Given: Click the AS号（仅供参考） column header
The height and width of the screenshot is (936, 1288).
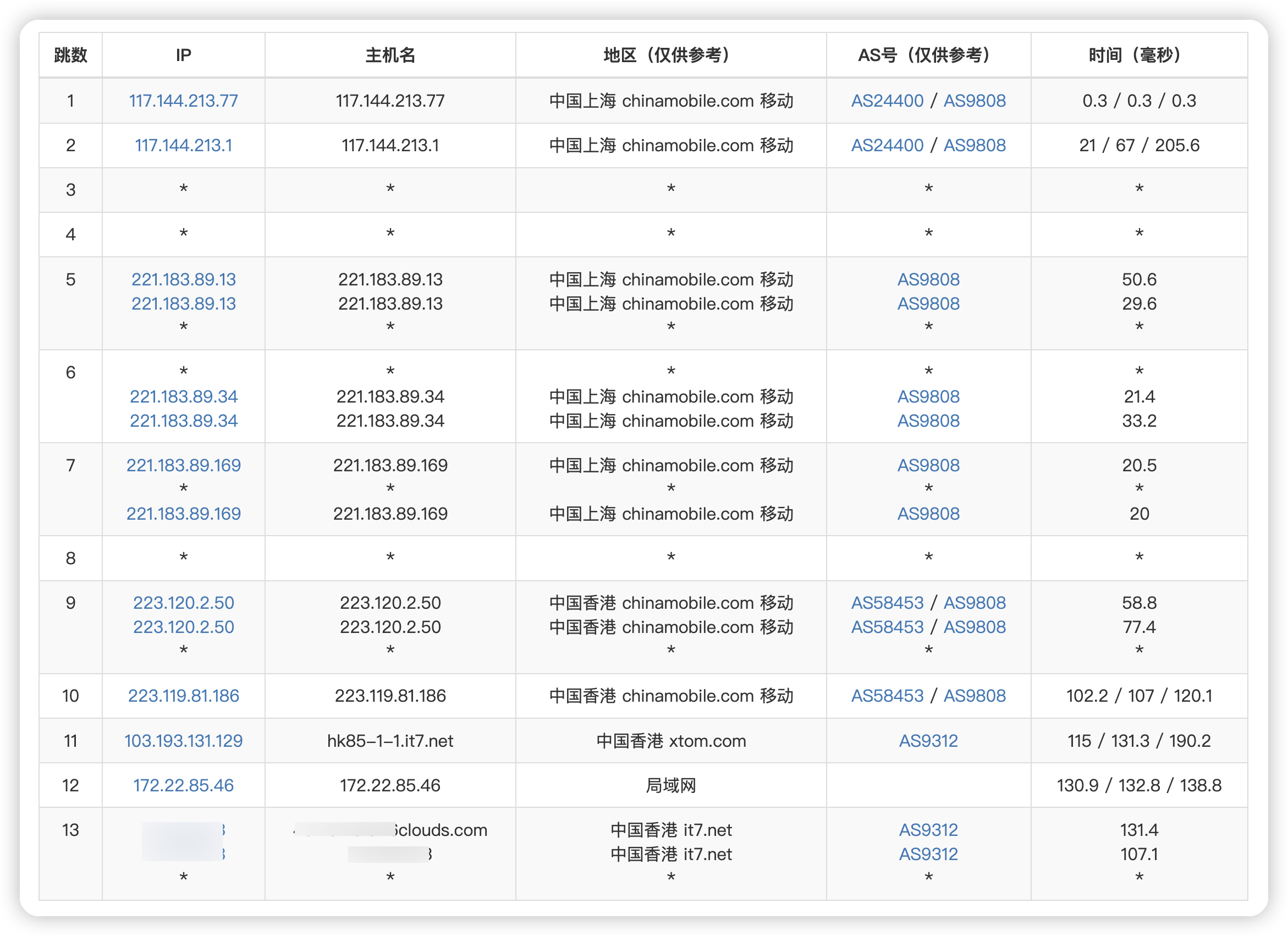Looking at the screenshot, I should click(928, 55).
